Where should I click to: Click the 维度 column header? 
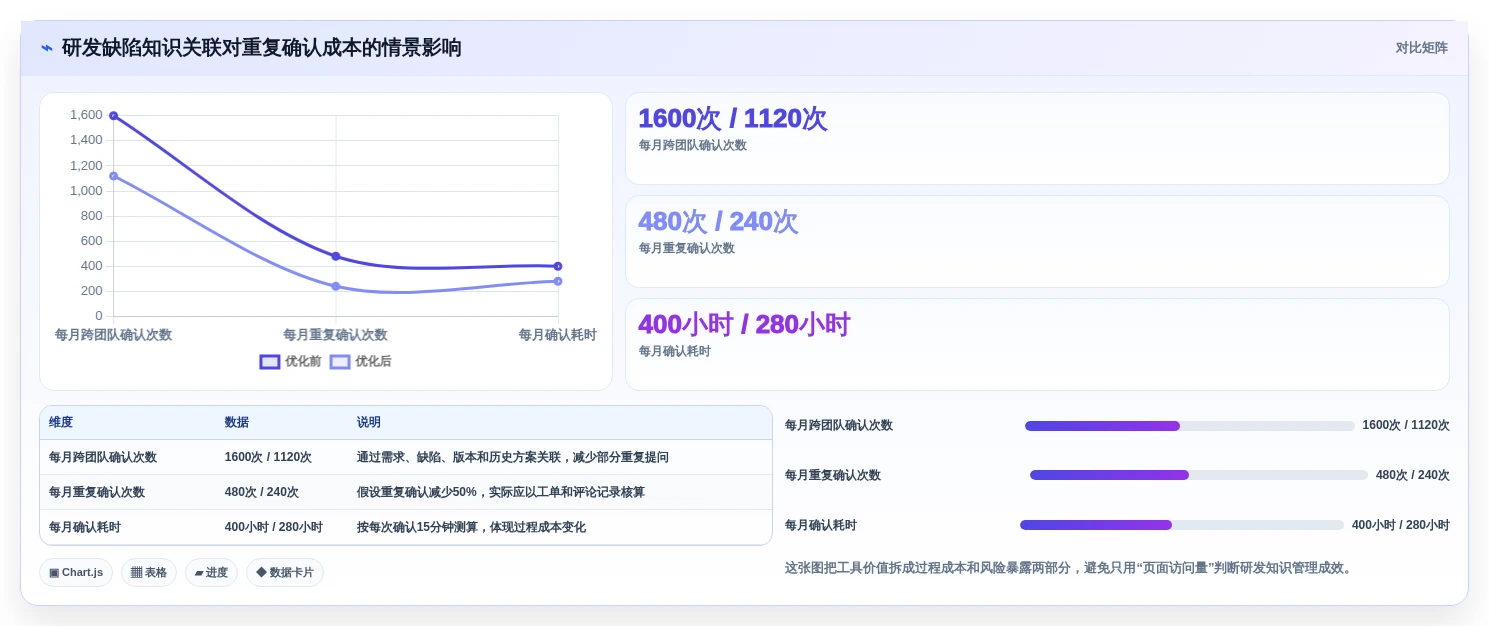click(61, 423)
